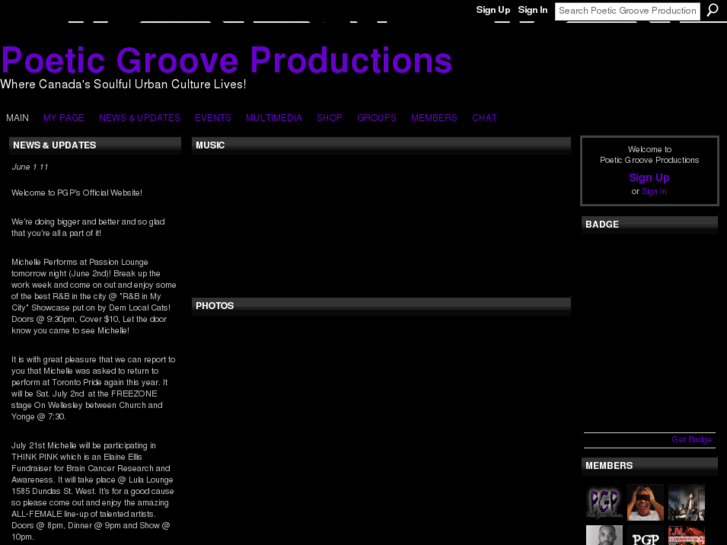Viewport: 727px width, 545px height.
Task: Open the blindfolded face member thumbnail
Action: point(645,503)
